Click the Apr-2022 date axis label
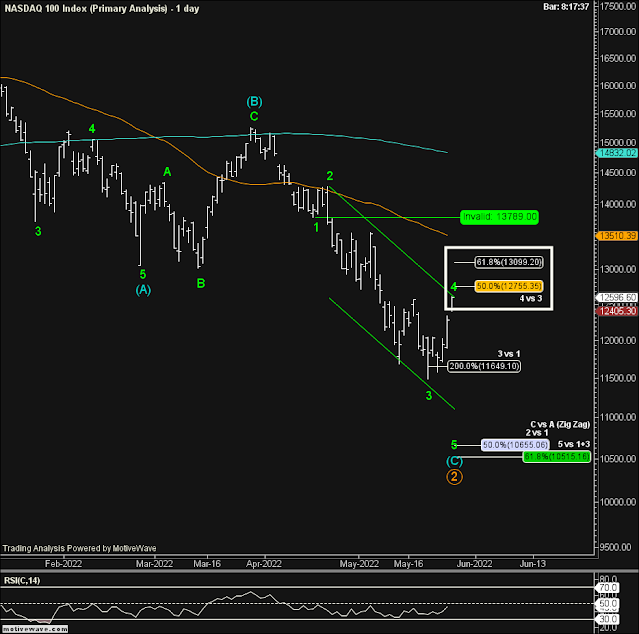Screen dimensions: 639x634 pos(264,564)
